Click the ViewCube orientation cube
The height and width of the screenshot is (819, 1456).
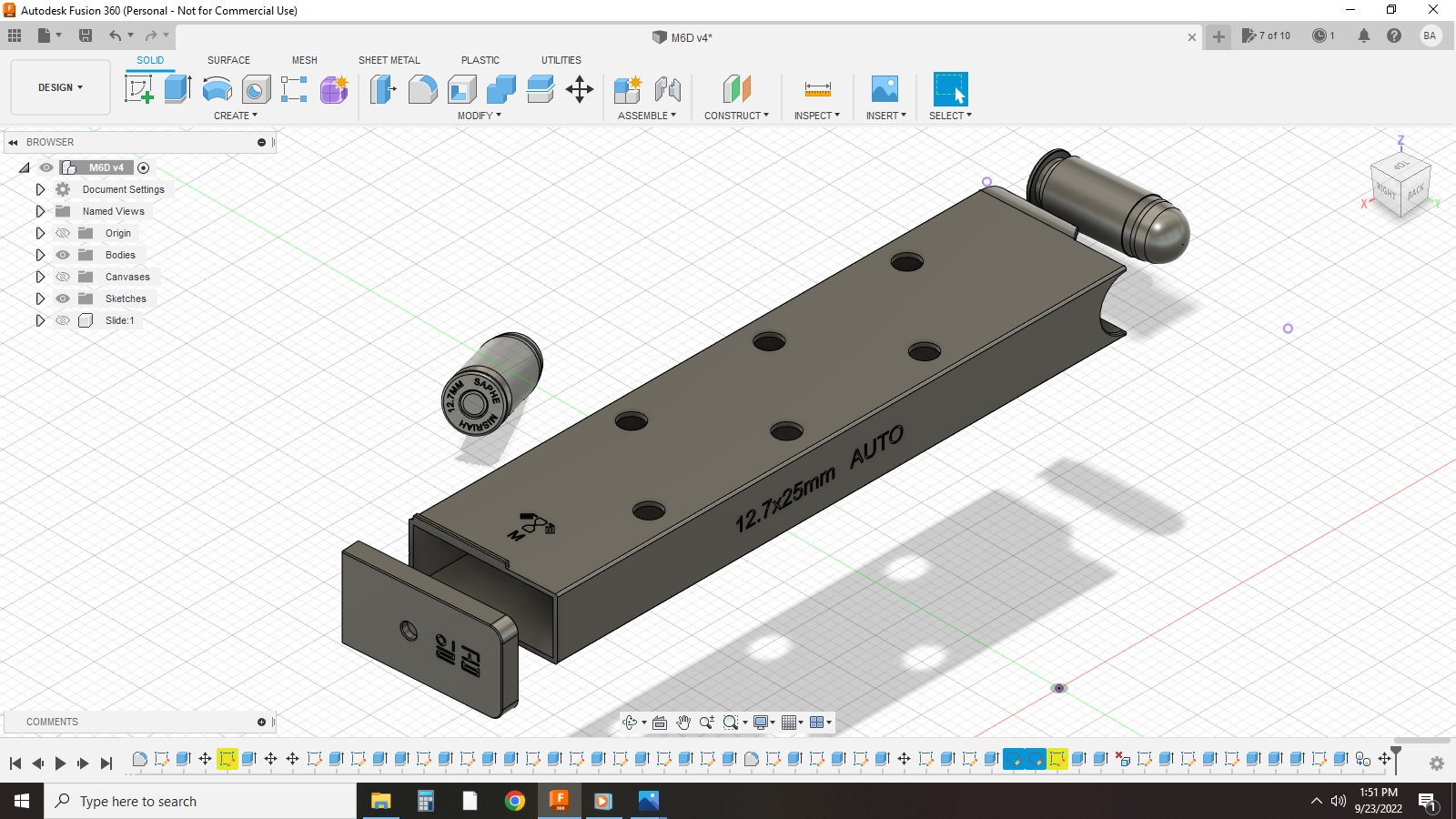point(1401,186)
